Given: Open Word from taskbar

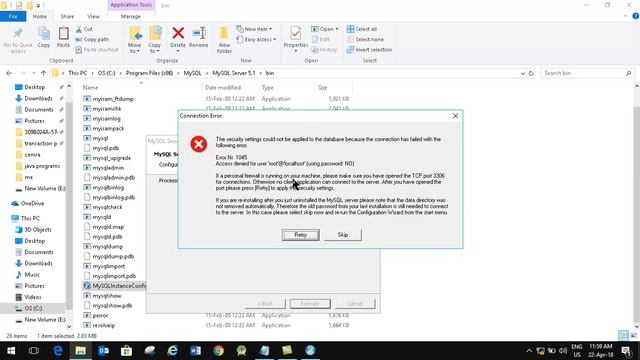Looking at the screenshot, I should [196, 351].
